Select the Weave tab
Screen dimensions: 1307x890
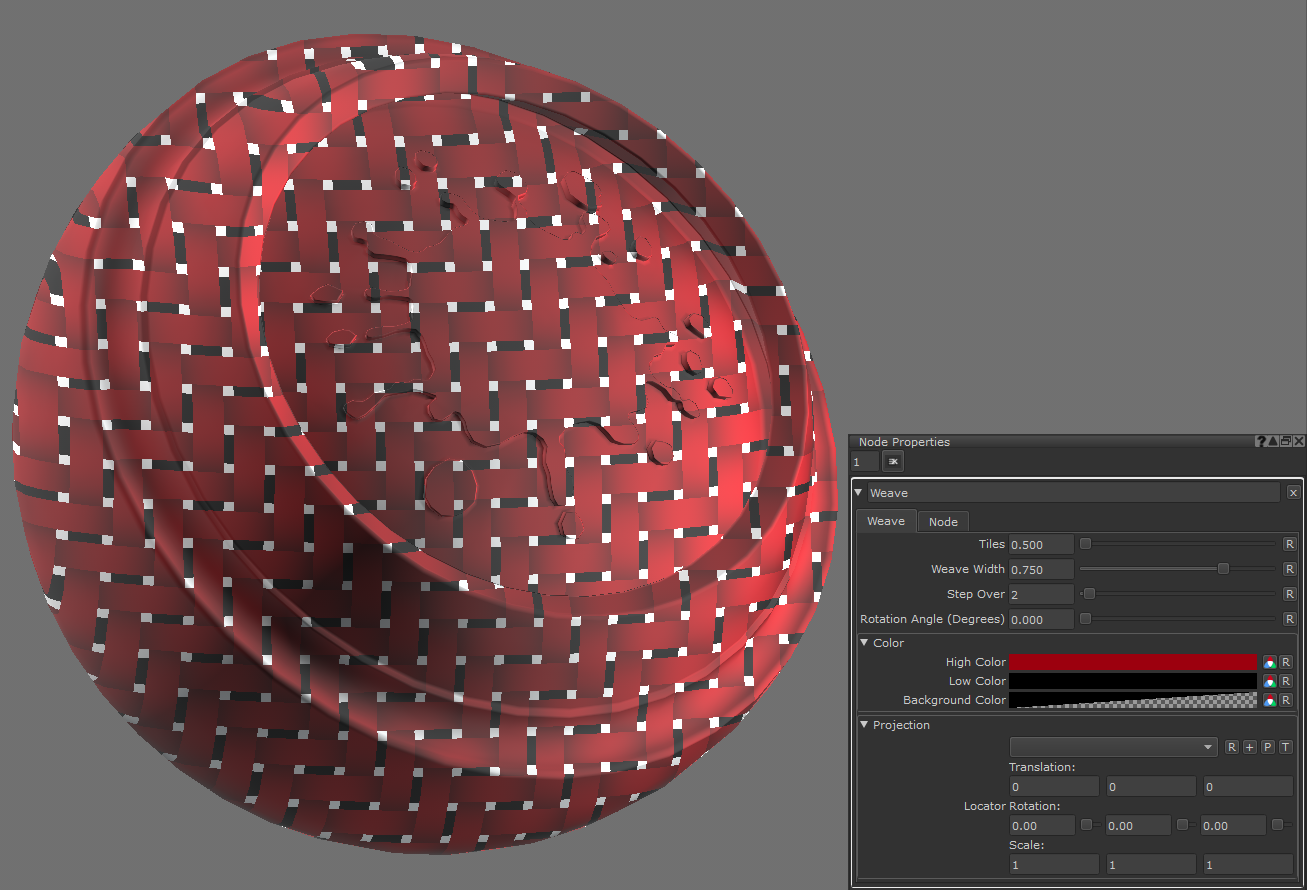click(x=885, y=521)
